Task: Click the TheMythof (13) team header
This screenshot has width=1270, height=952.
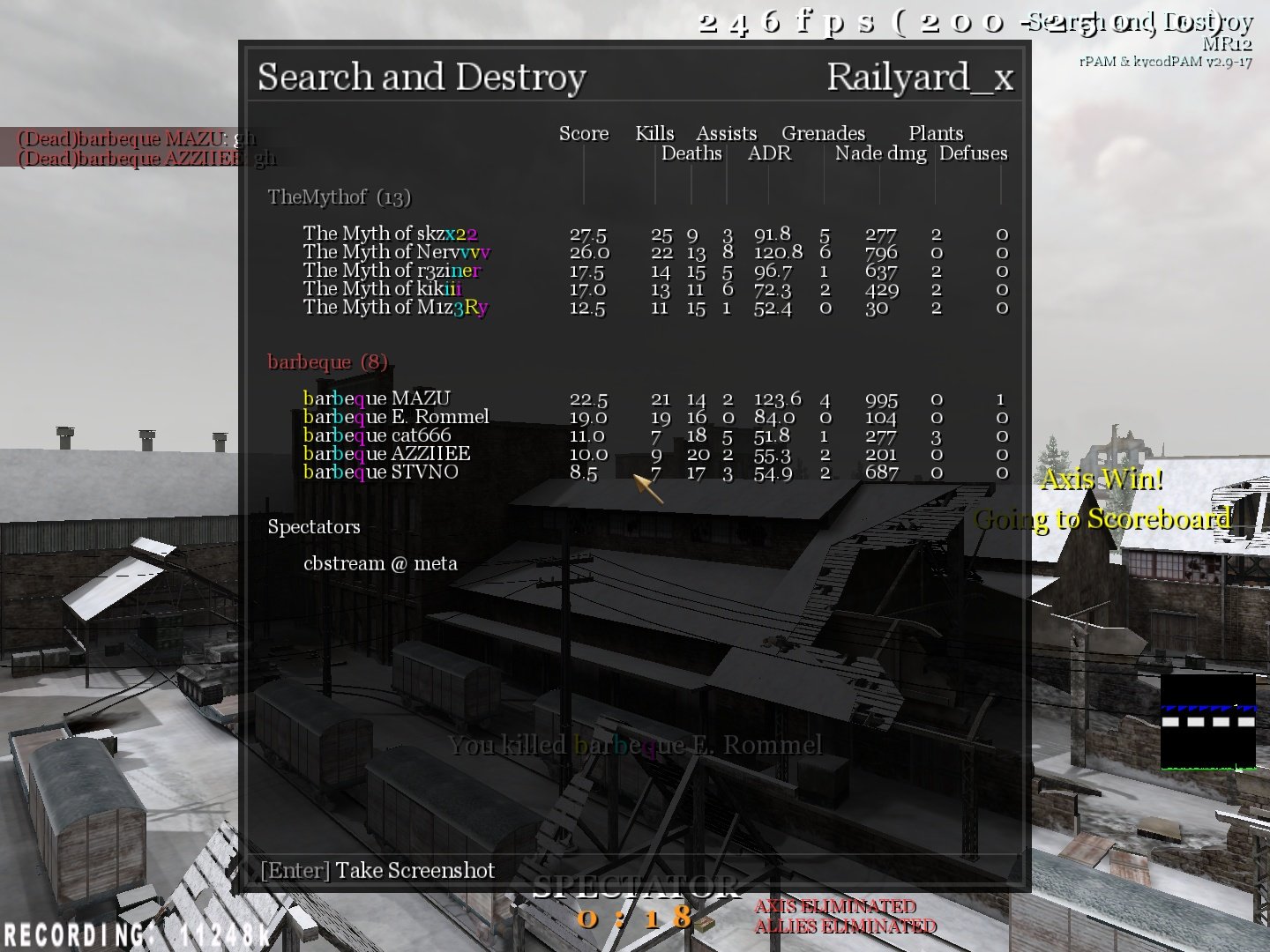Action: (x=339, y=197)
